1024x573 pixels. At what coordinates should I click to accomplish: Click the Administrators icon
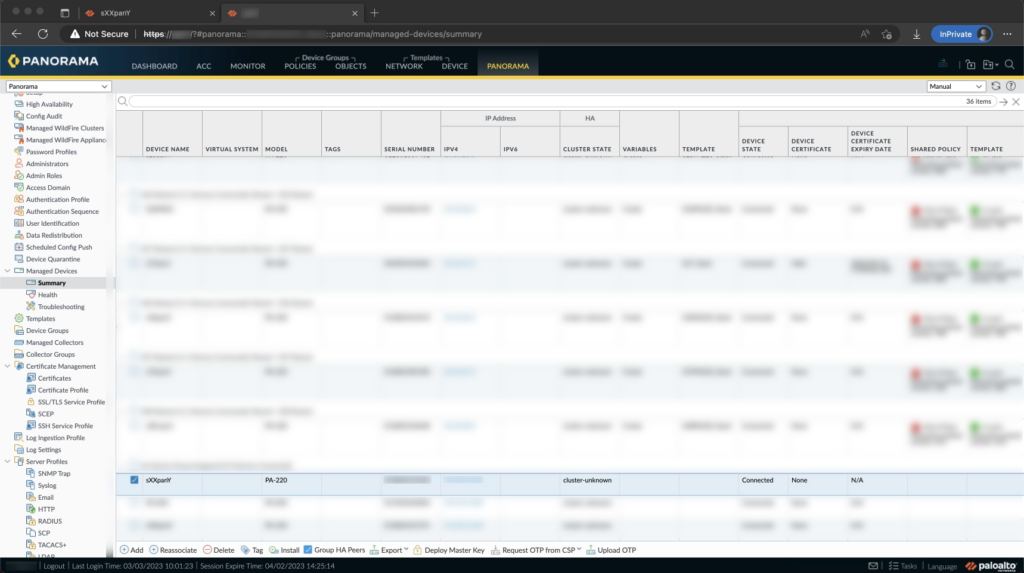(19, 163)
